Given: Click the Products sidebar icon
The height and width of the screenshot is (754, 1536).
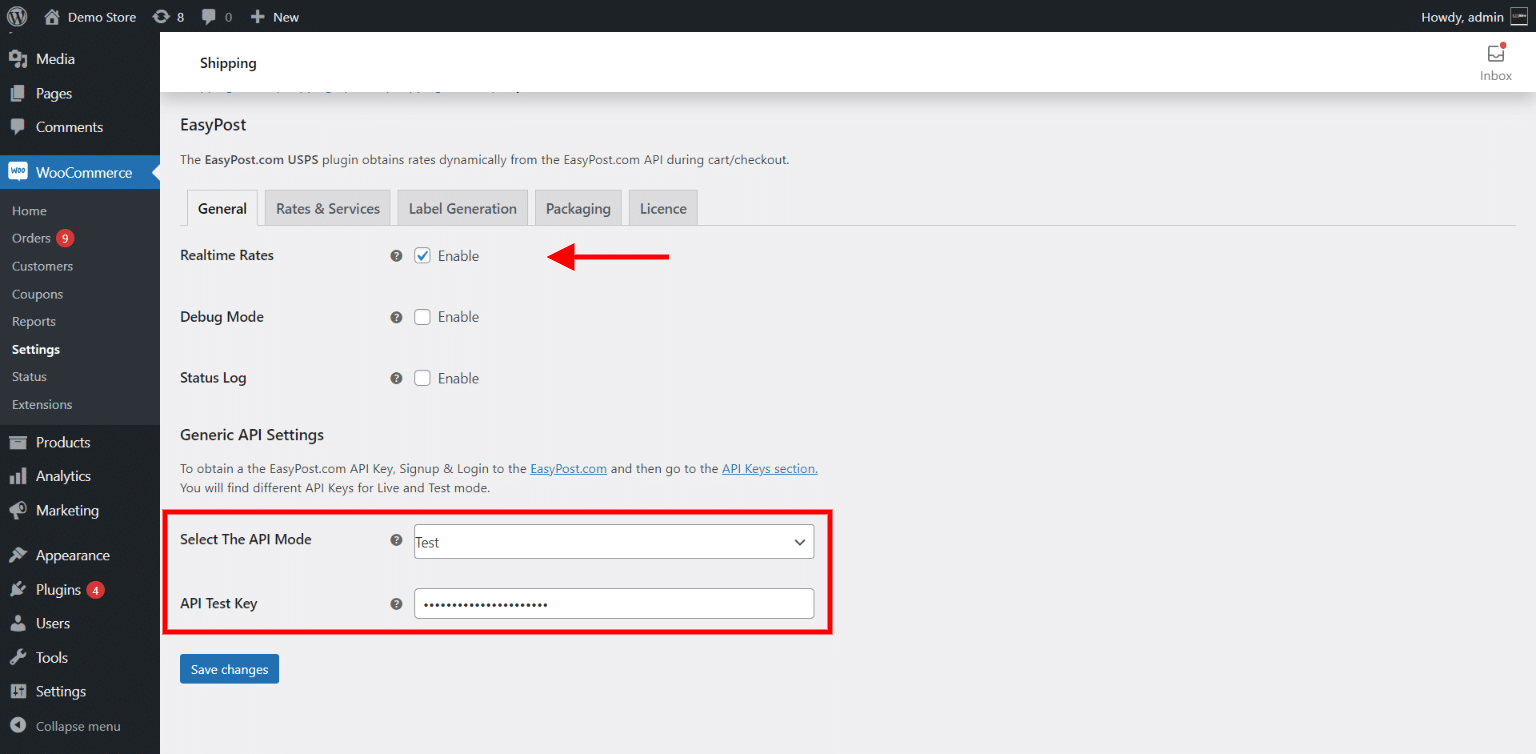Looking at the screenshot, I should tap(18, 442).
